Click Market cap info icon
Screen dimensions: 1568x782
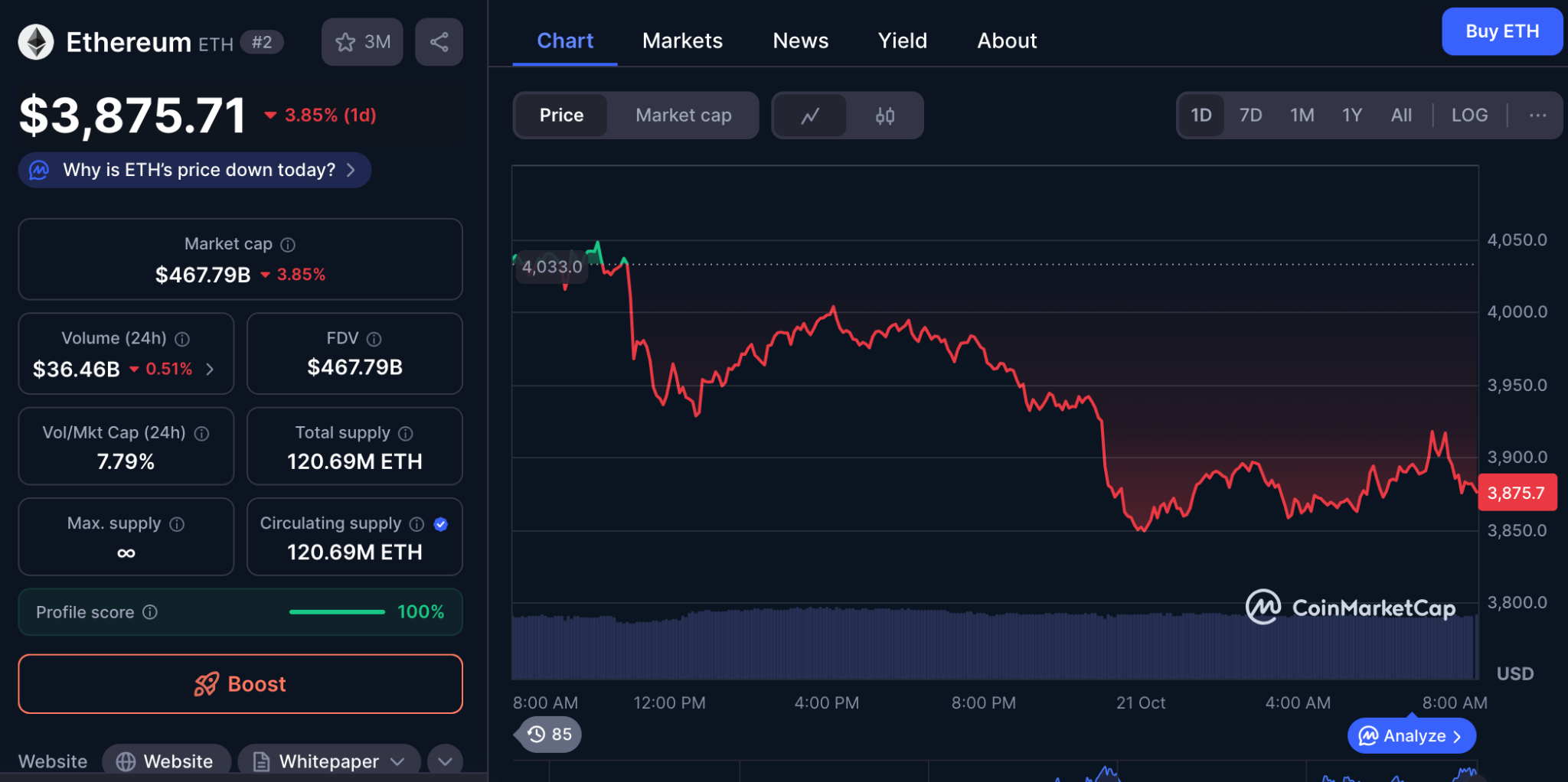pyautogui.click(x=288, y=245)
